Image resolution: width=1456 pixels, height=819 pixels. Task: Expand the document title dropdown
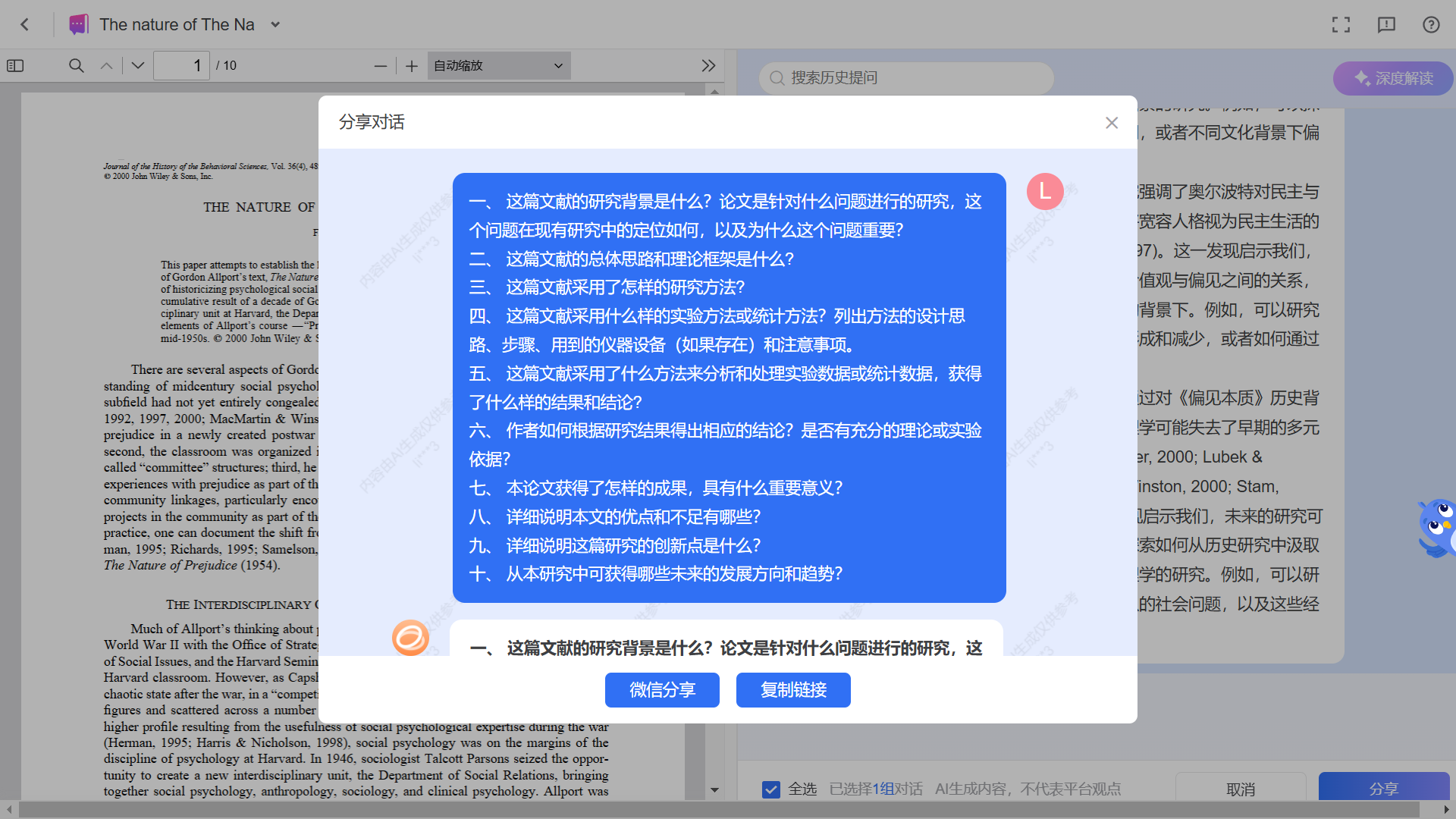(x=275, y=24)
